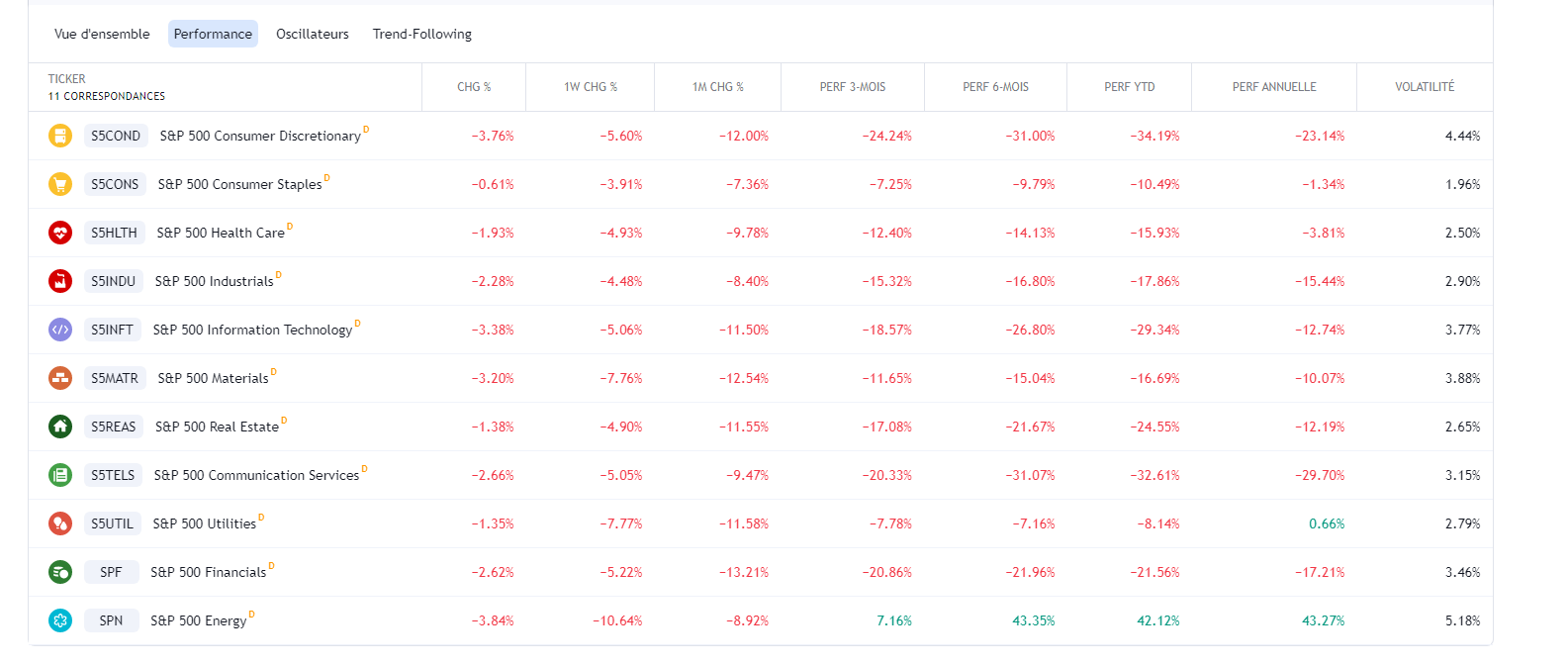Screen dimensions: 1568x665
Task: Click the Materials bricks icon
Action: (x=60, y=378)
